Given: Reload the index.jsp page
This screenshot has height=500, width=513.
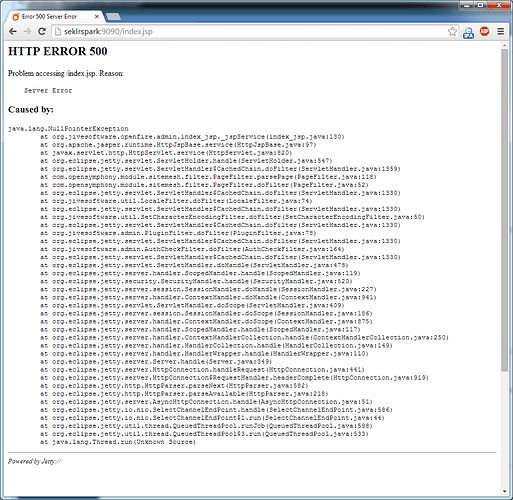Looking at the screenshot, I should (42, 31).
